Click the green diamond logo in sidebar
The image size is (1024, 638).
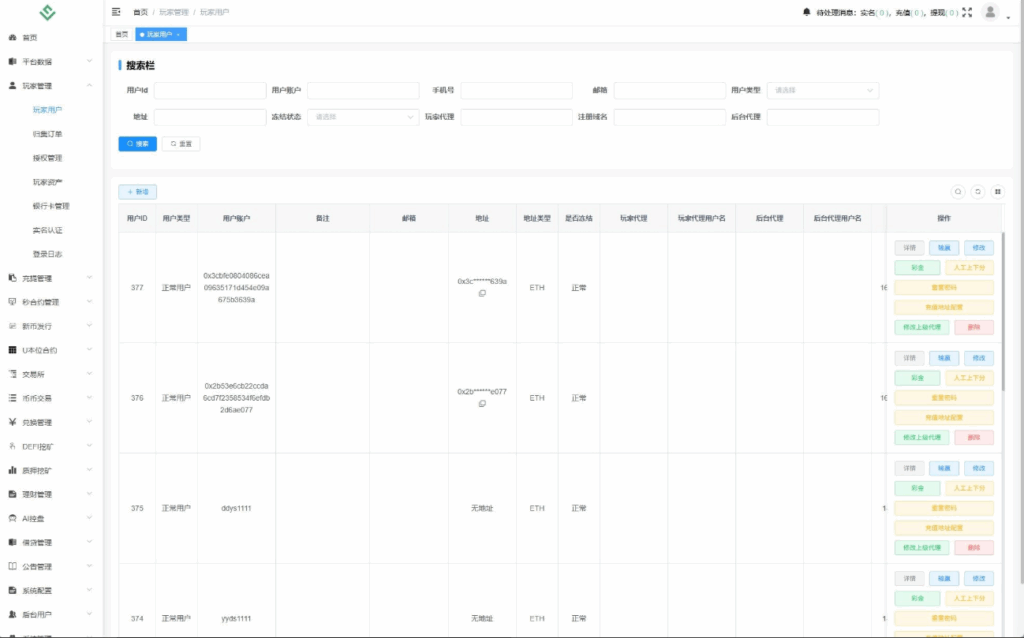pyautogui.click(x=48, y=12)
